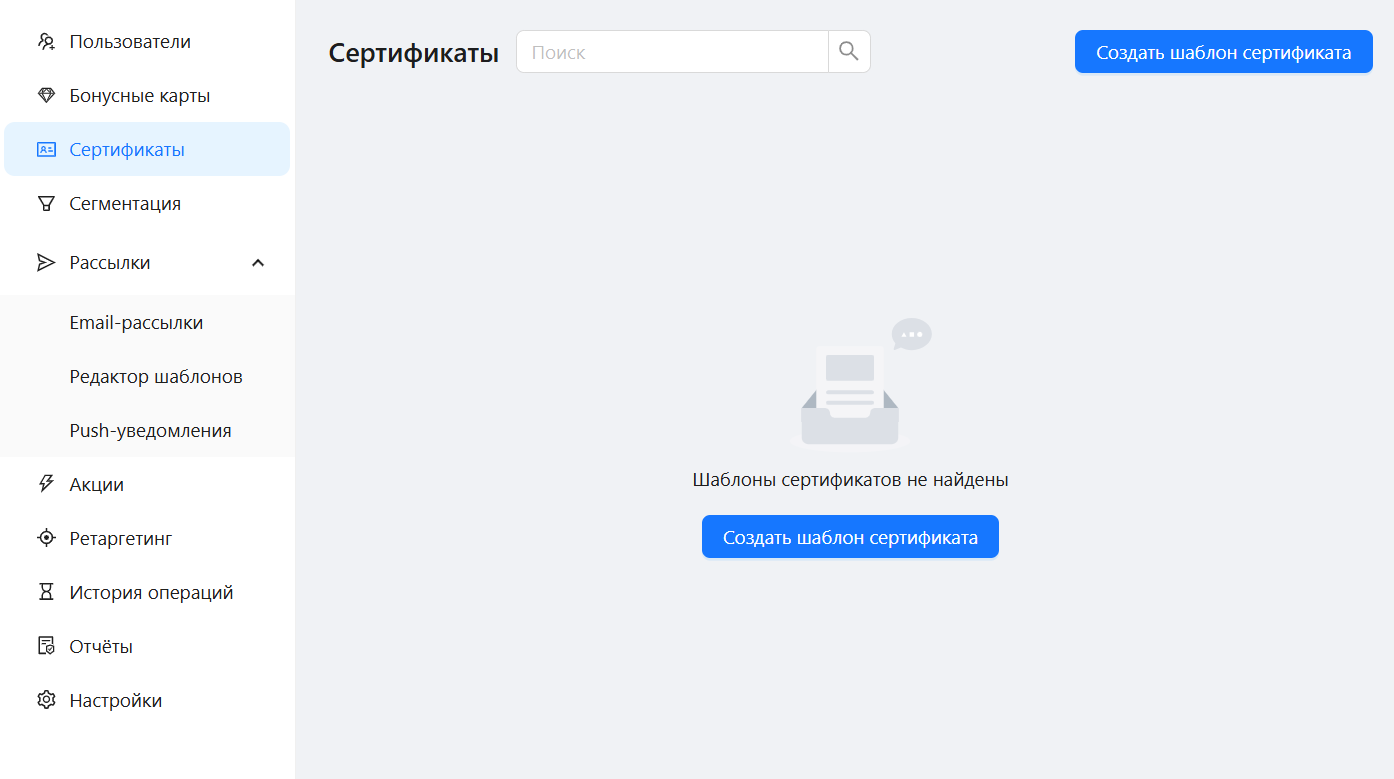Click center Создать шаблон сертификата button
1394x779 pixels.
(850, 537)
